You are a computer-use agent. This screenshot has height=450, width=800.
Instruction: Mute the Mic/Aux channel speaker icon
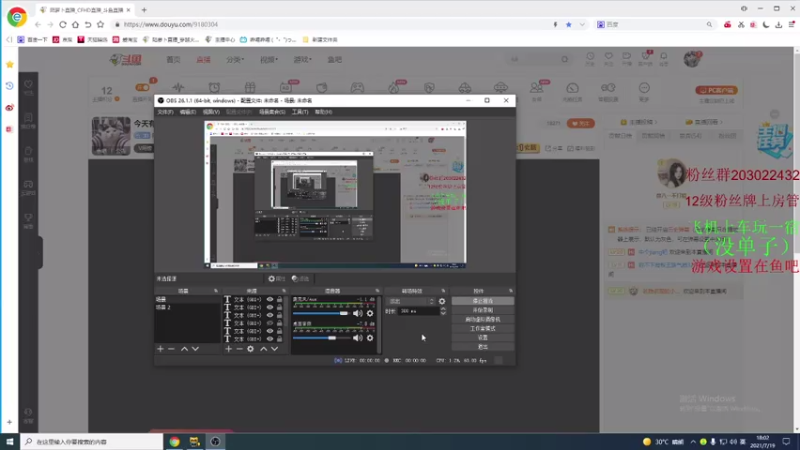pyautogui.click(x=358, y=313)
